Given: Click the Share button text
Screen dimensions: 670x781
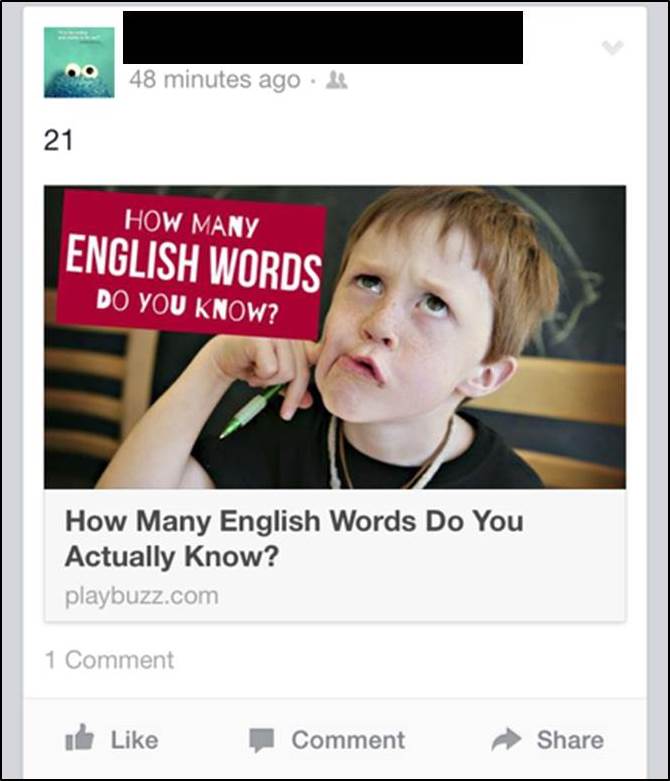Looking at the screenshot, I should (570, 740).
